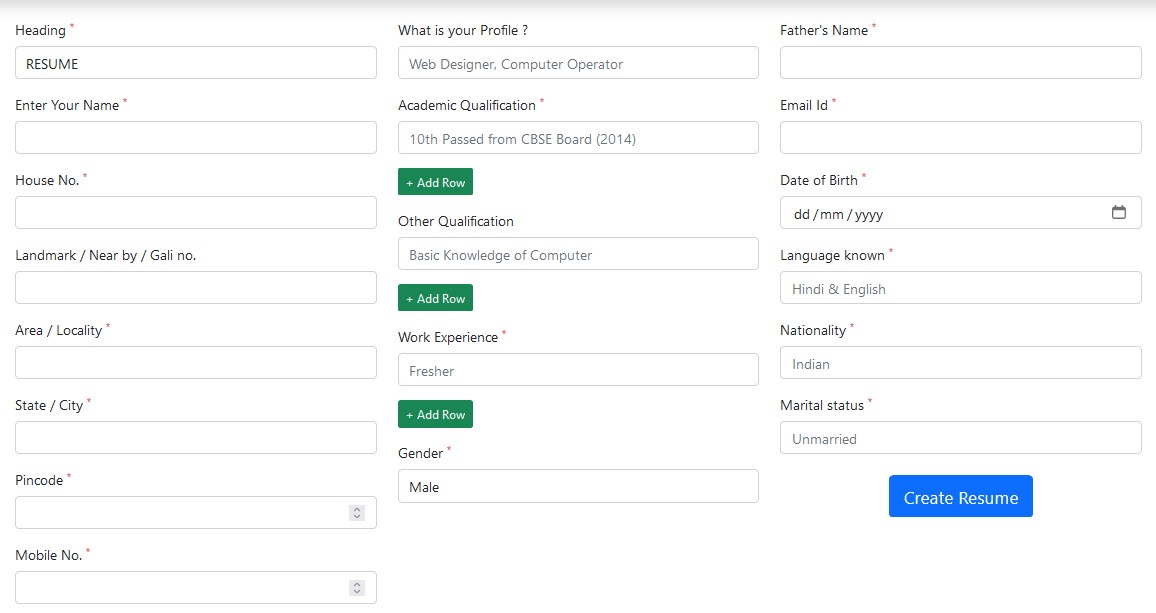Viewport: 1156px width, 613px height.
Task: Click the Enter Your Name input field
Action: pos(195,138)
